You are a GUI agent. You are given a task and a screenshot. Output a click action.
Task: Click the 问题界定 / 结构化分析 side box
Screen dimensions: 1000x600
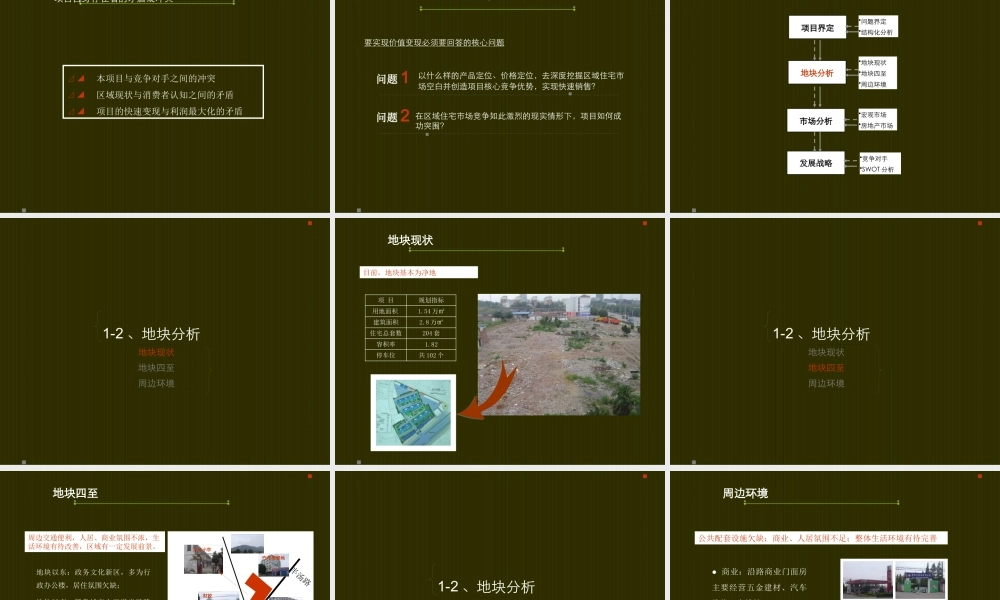878,26
